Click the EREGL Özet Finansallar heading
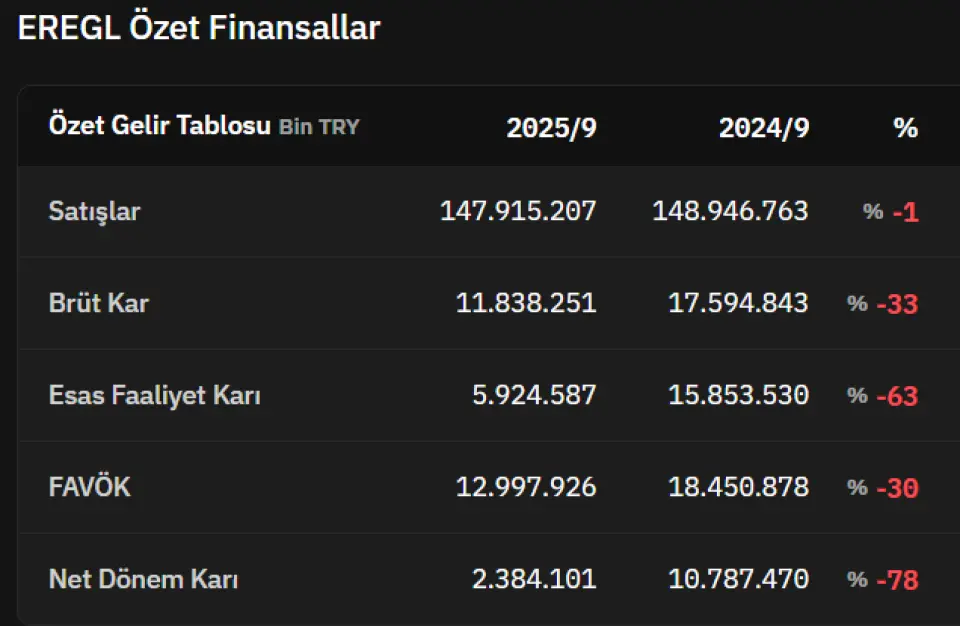The height and width of the screenshot is (626, 960). pyautogui.click(x=199, y=28)
